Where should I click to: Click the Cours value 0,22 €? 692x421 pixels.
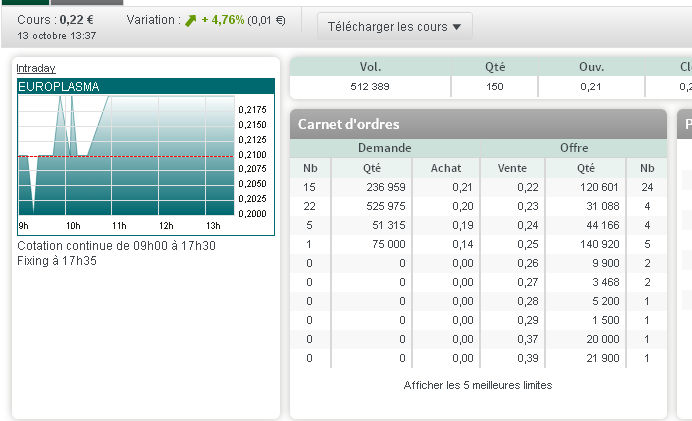[x=76, y=20]
